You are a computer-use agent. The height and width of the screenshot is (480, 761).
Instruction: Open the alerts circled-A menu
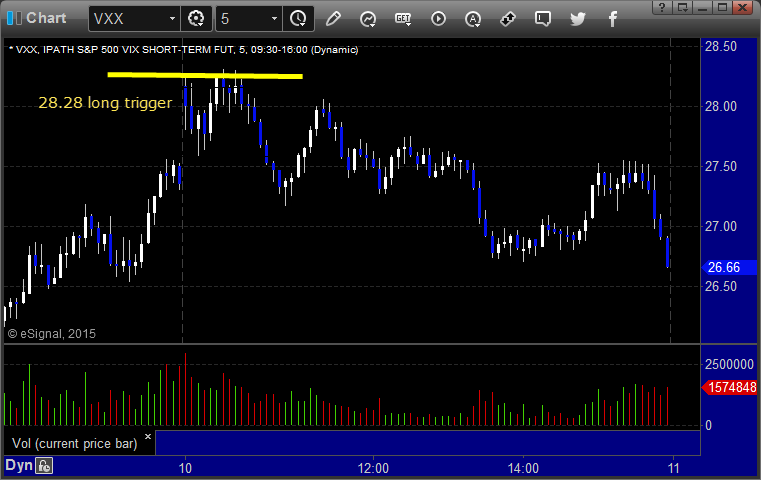(x=473, y=19)
